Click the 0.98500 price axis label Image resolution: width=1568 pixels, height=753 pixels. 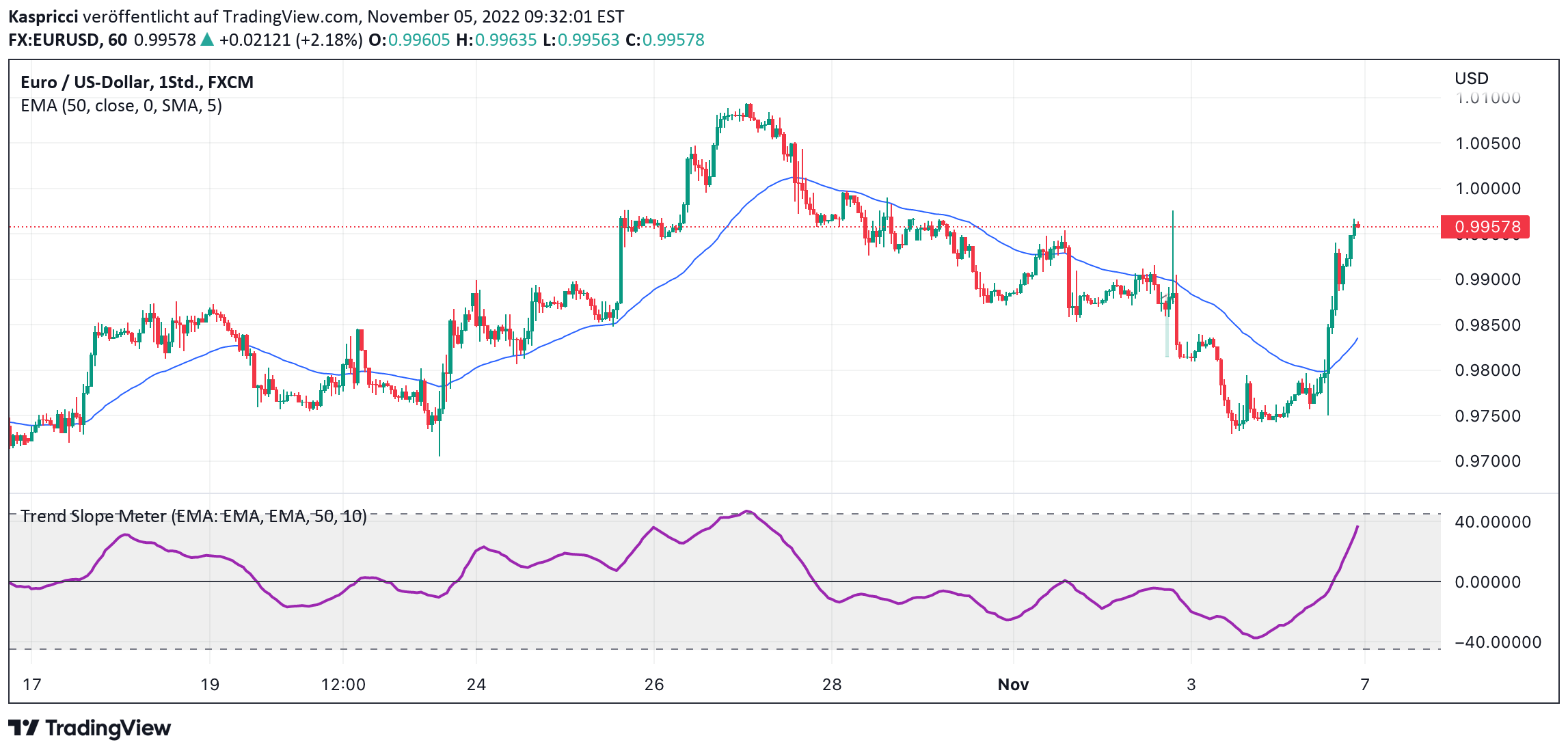(x=1488, y=325)
